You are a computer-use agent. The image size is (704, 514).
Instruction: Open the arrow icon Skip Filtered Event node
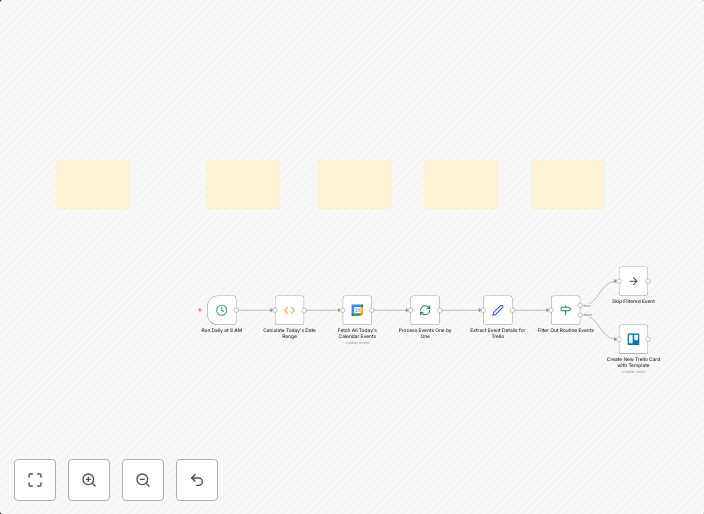634,281
